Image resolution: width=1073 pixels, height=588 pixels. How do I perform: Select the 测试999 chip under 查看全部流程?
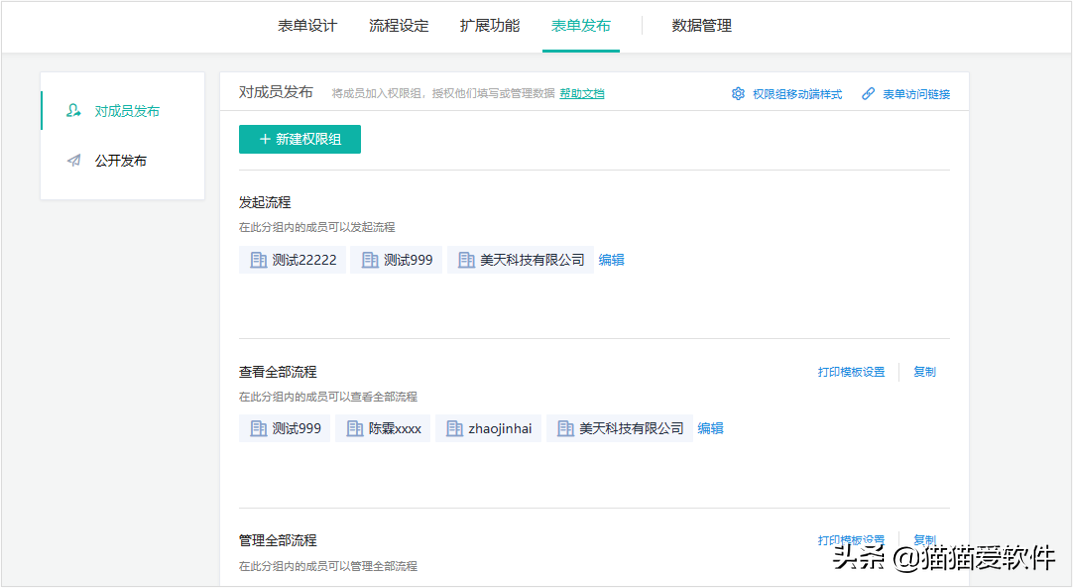284,428
